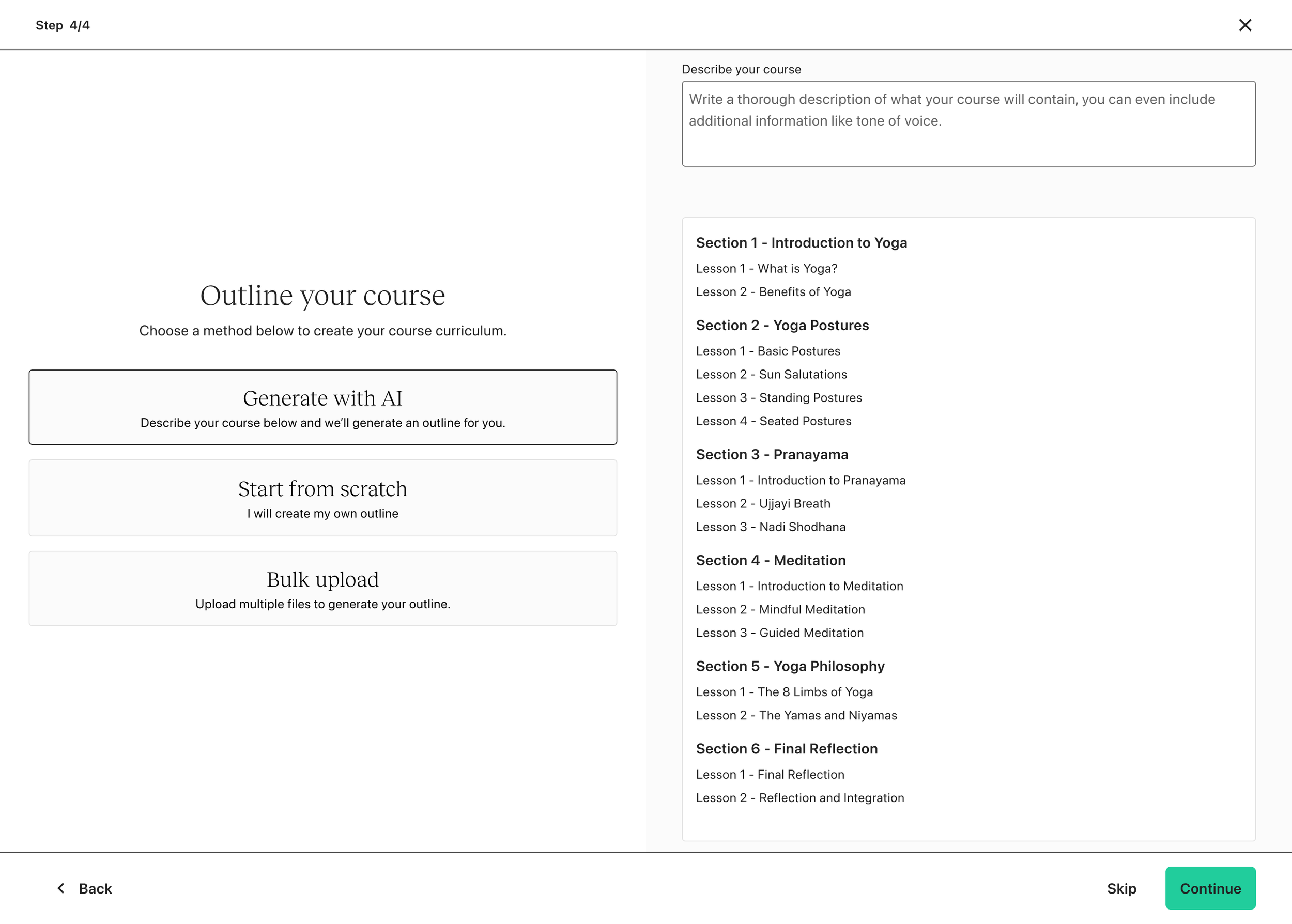Click Section 3 Pranayama heading
This screenshot has height=924, width=1292.
pos(772,455)
